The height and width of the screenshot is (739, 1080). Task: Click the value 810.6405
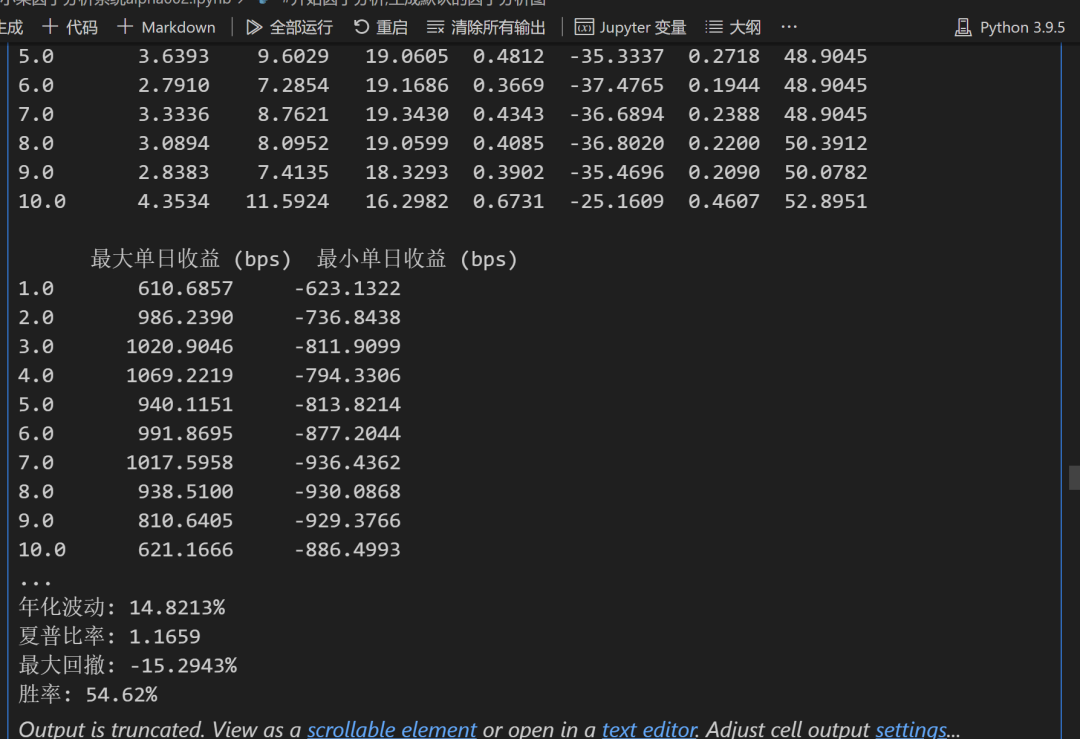[x=185, y=521]
